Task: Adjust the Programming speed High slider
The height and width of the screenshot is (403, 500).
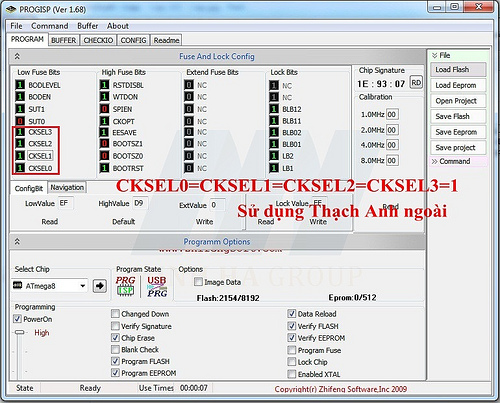Action: [20, 332]
